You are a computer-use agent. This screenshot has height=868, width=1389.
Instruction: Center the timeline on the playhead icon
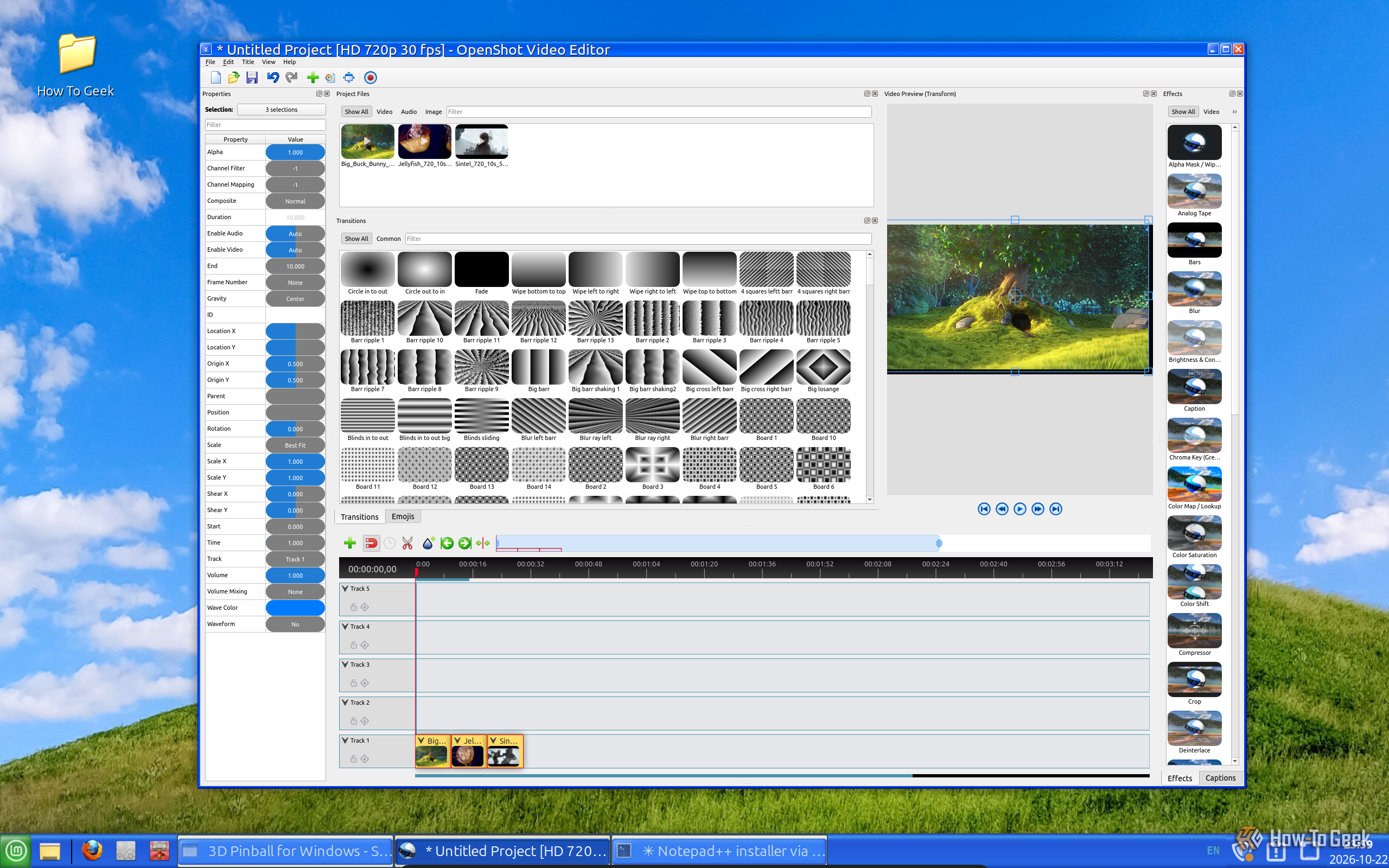483,543
